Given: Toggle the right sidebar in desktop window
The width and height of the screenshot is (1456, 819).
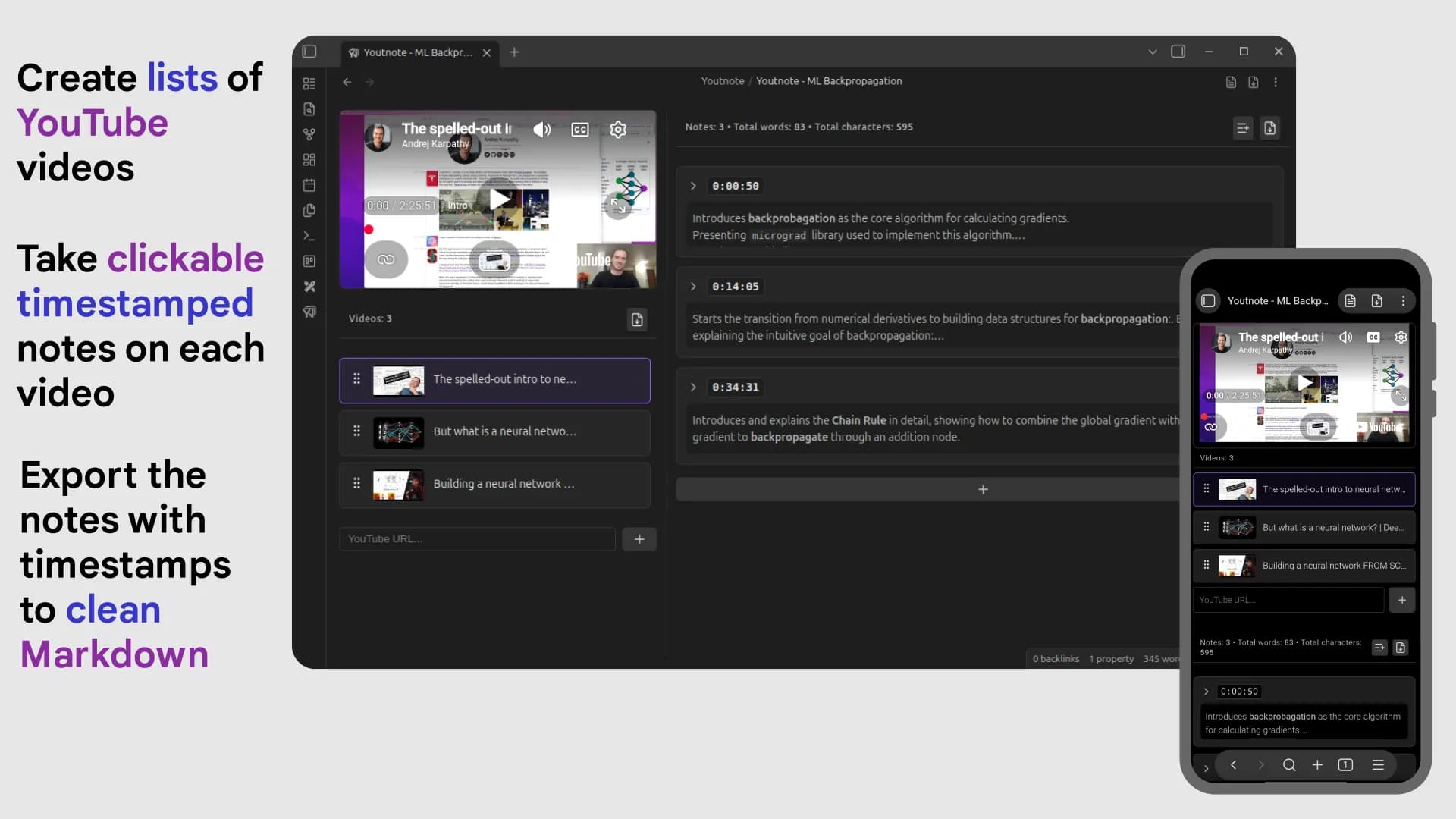Looking at the screenshot, I should coord(1178,52).
